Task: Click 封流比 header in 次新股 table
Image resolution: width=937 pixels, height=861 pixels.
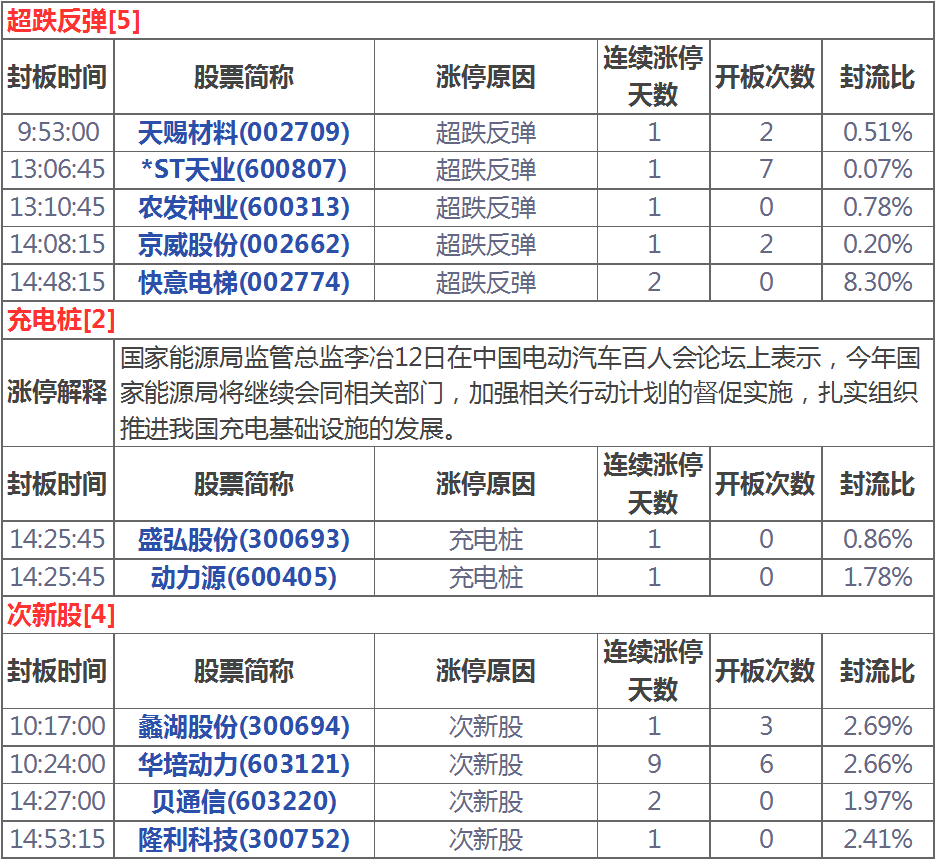Action: point(877,671)
